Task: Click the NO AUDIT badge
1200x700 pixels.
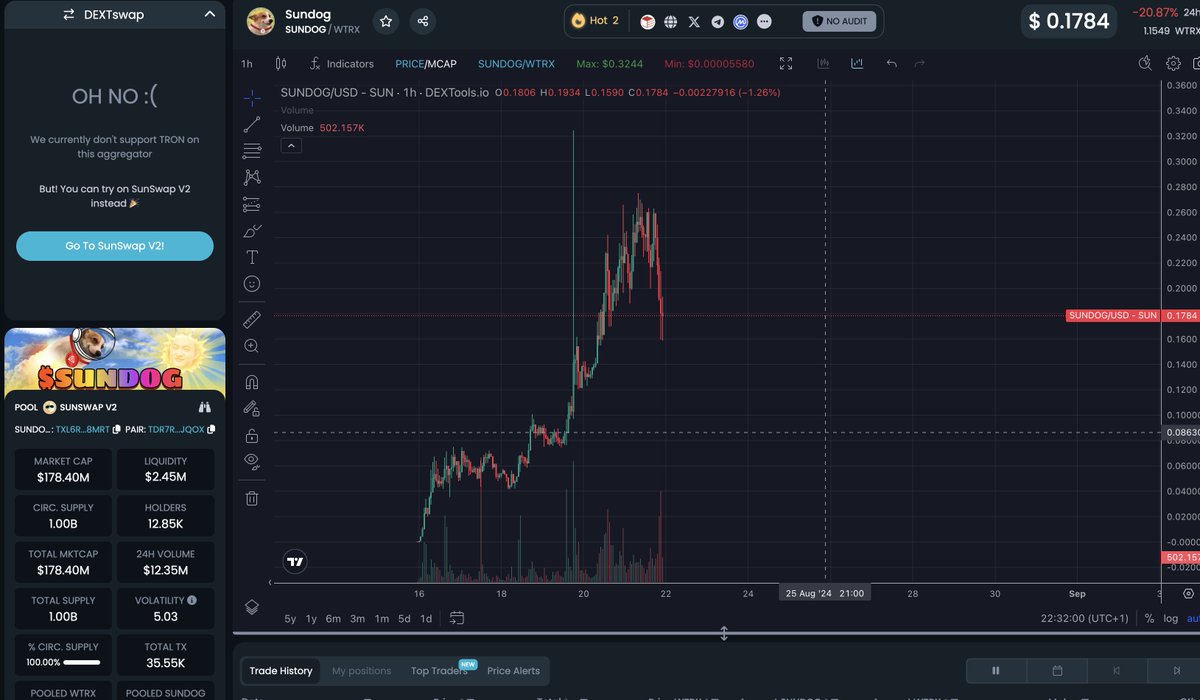Action: 841,21
